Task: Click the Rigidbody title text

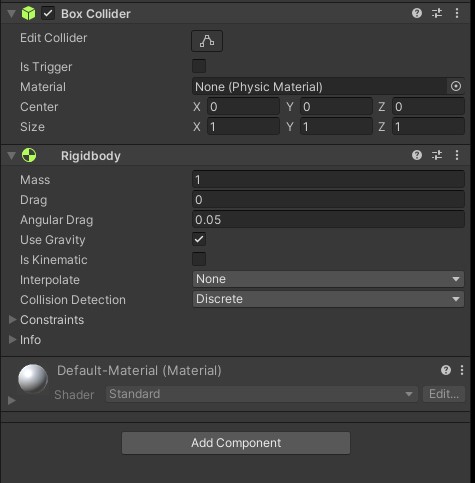Action: coord(91,156)
